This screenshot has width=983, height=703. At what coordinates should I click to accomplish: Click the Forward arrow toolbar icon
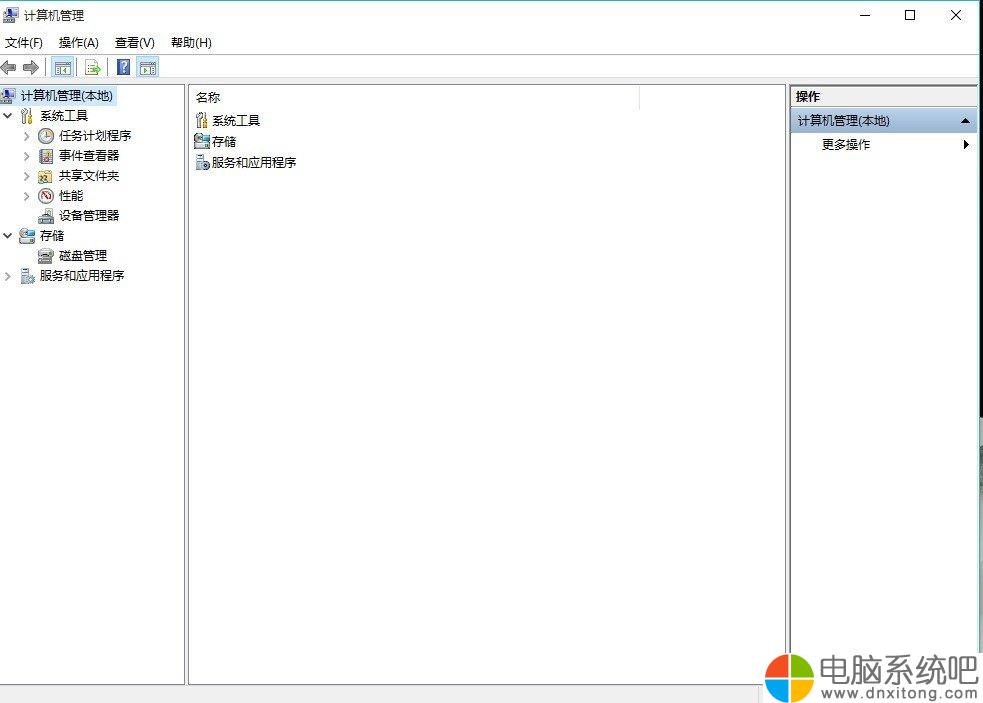click(31, 67)
